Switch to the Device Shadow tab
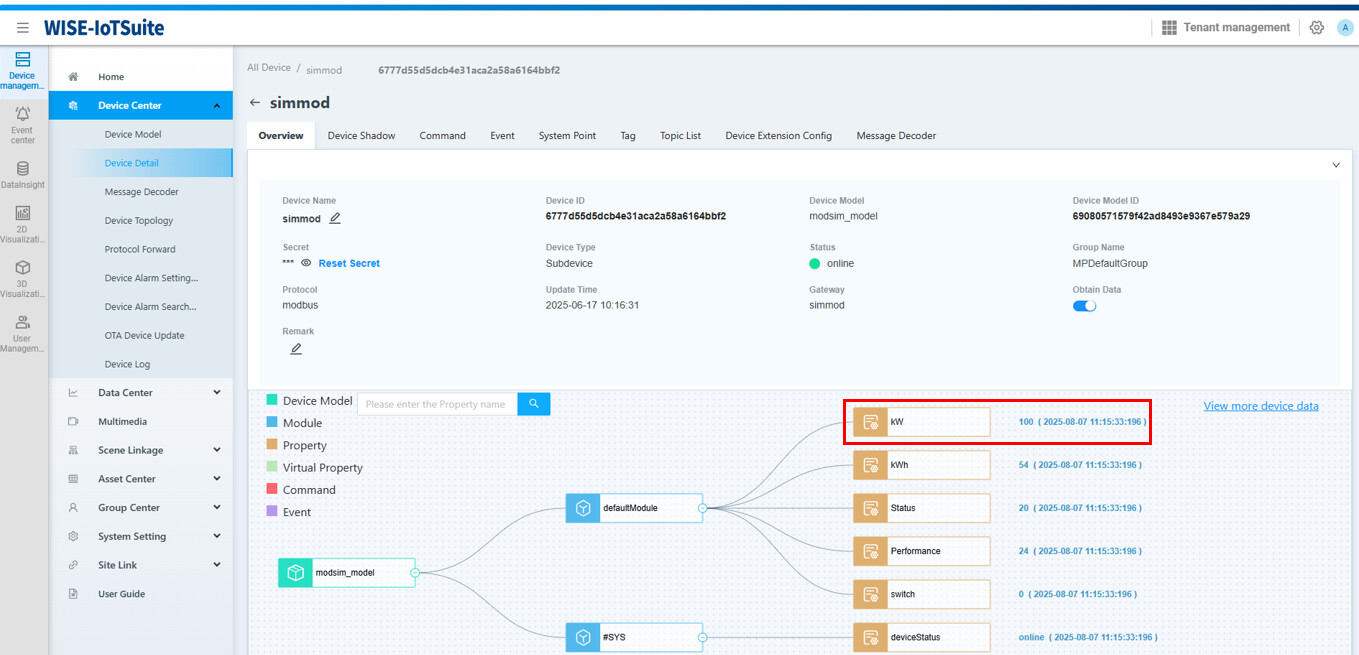 click(361, 136)
